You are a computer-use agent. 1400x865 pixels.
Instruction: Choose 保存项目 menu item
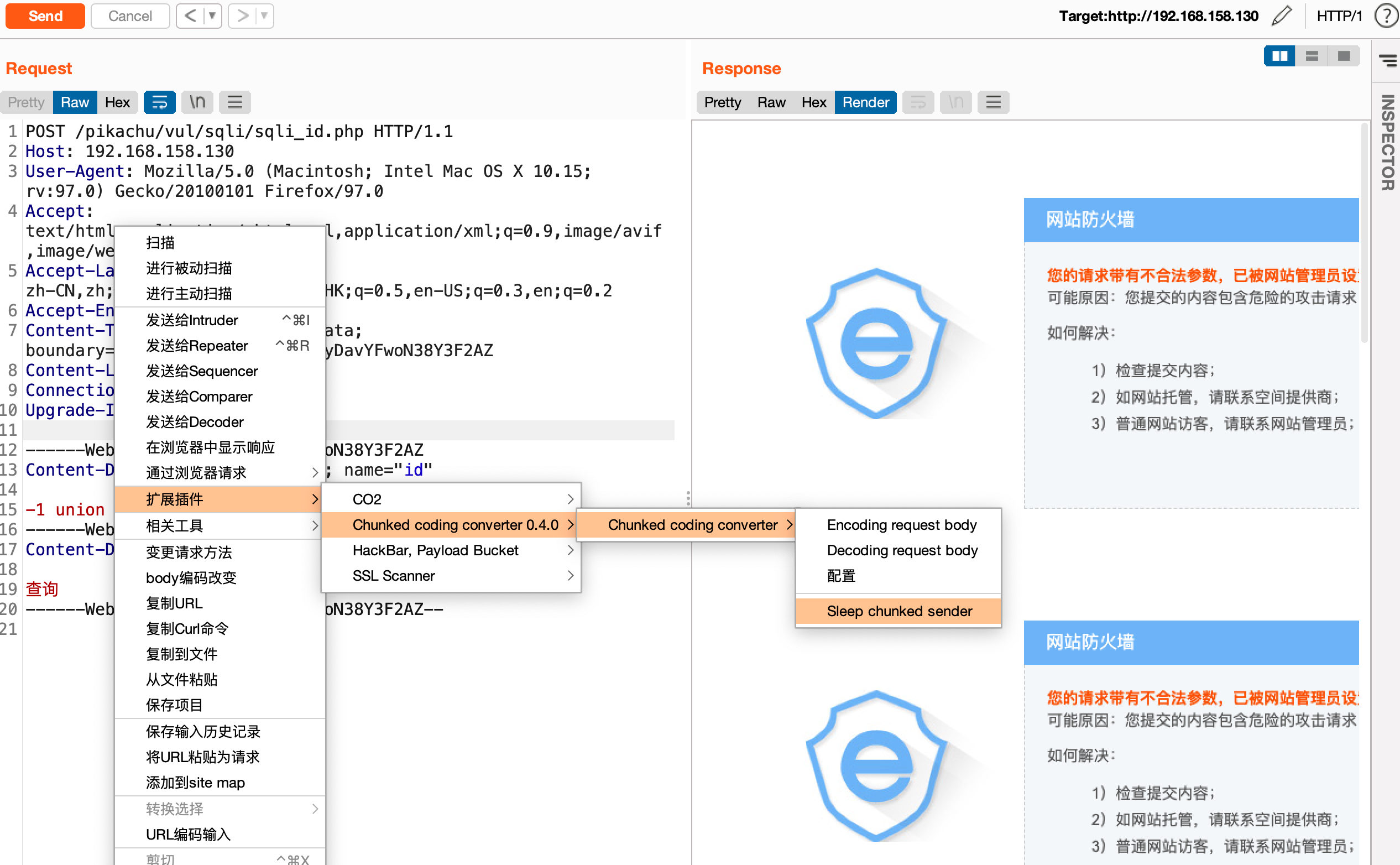[x=220, y=705]
